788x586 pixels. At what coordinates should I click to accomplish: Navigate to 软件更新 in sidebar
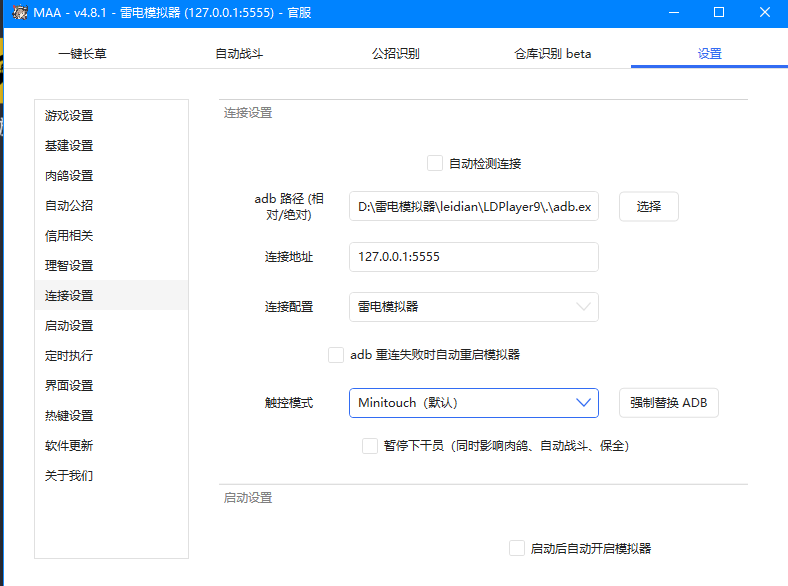(x=69, y=446)
